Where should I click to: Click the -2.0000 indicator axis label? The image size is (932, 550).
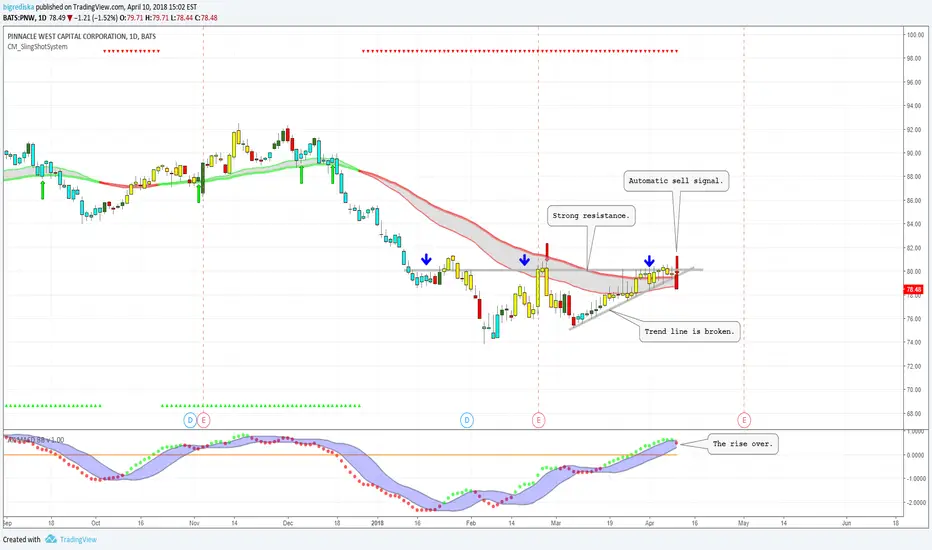coord(915,502)
